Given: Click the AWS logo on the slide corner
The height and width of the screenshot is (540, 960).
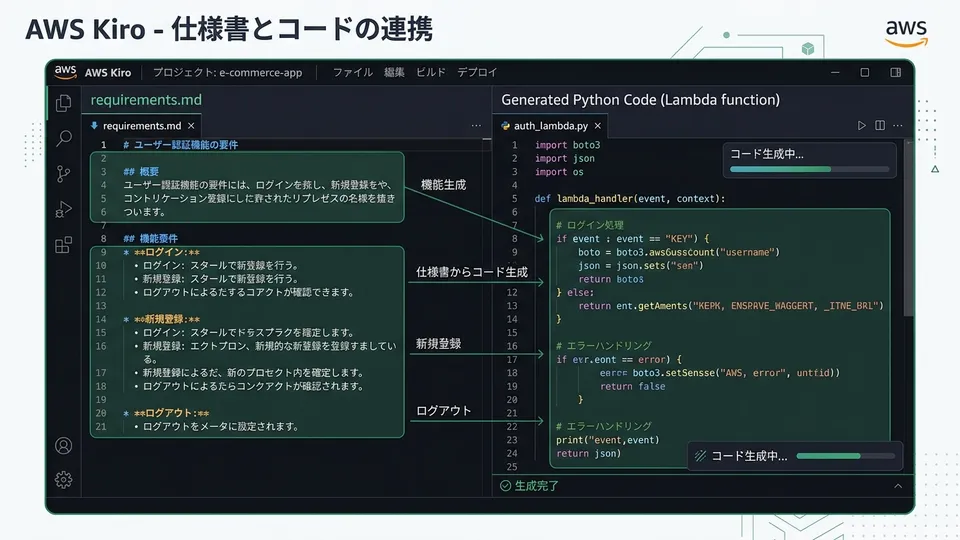Looking at the screenshot, I should click(x=906, y=32).
